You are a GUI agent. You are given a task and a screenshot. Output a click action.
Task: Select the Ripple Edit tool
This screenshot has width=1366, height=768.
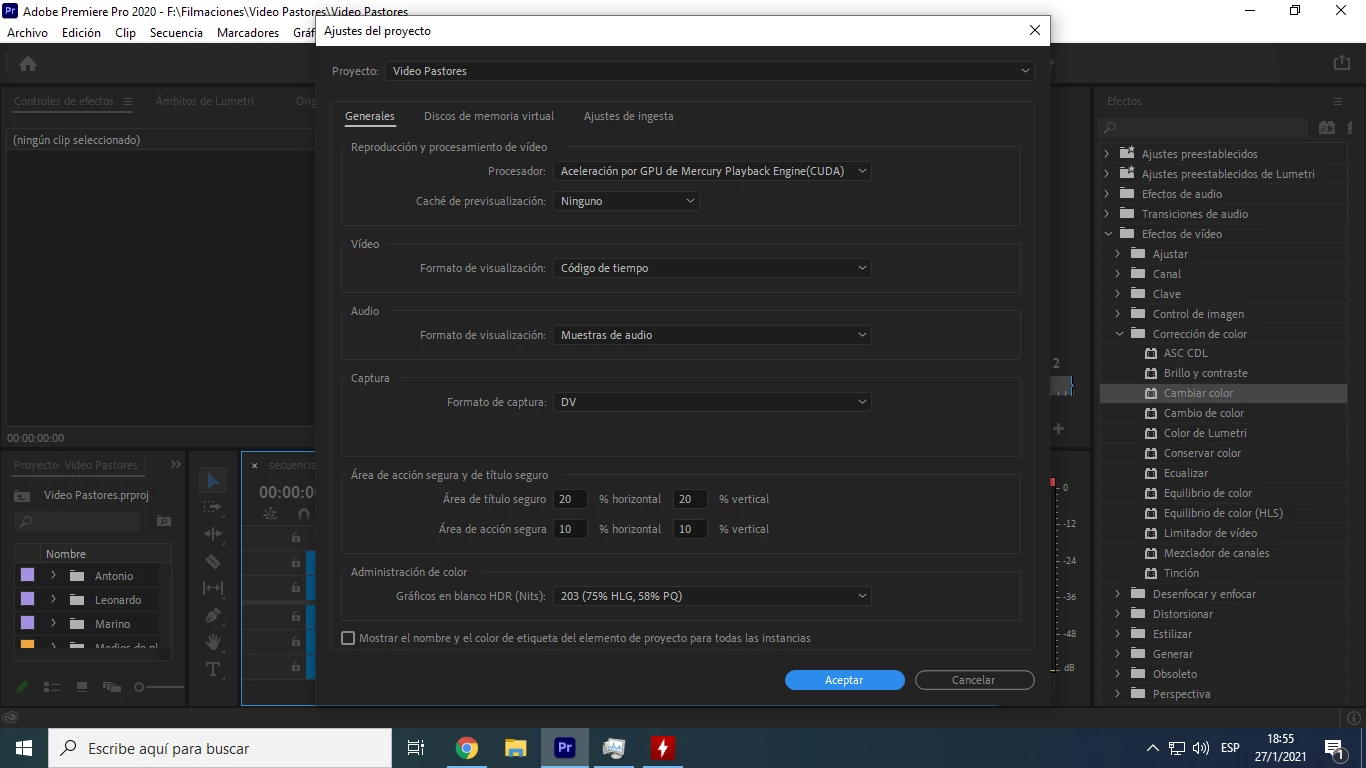(x=213, y=535)
